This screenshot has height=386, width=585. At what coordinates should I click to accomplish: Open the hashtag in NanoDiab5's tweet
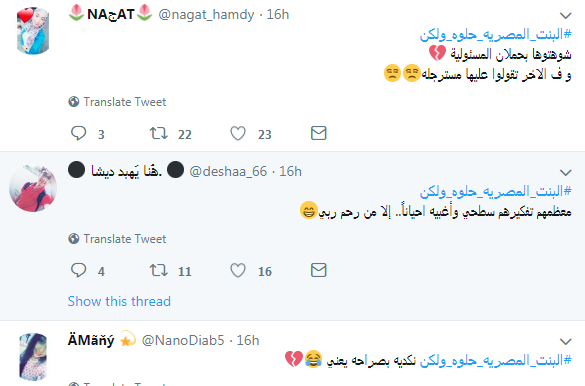click(x=495, y=360)
